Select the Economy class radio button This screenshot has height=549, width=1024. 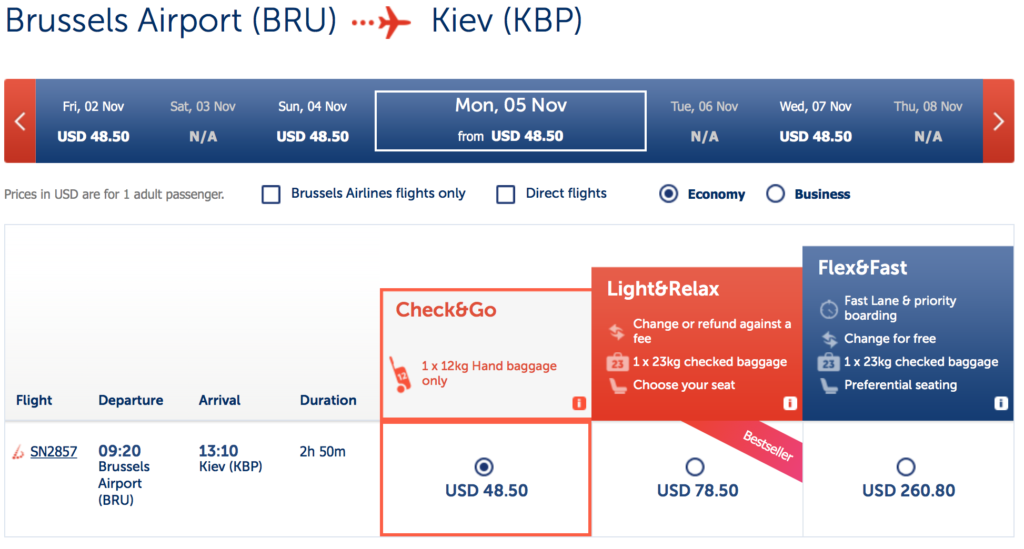(x=669, y=194)
